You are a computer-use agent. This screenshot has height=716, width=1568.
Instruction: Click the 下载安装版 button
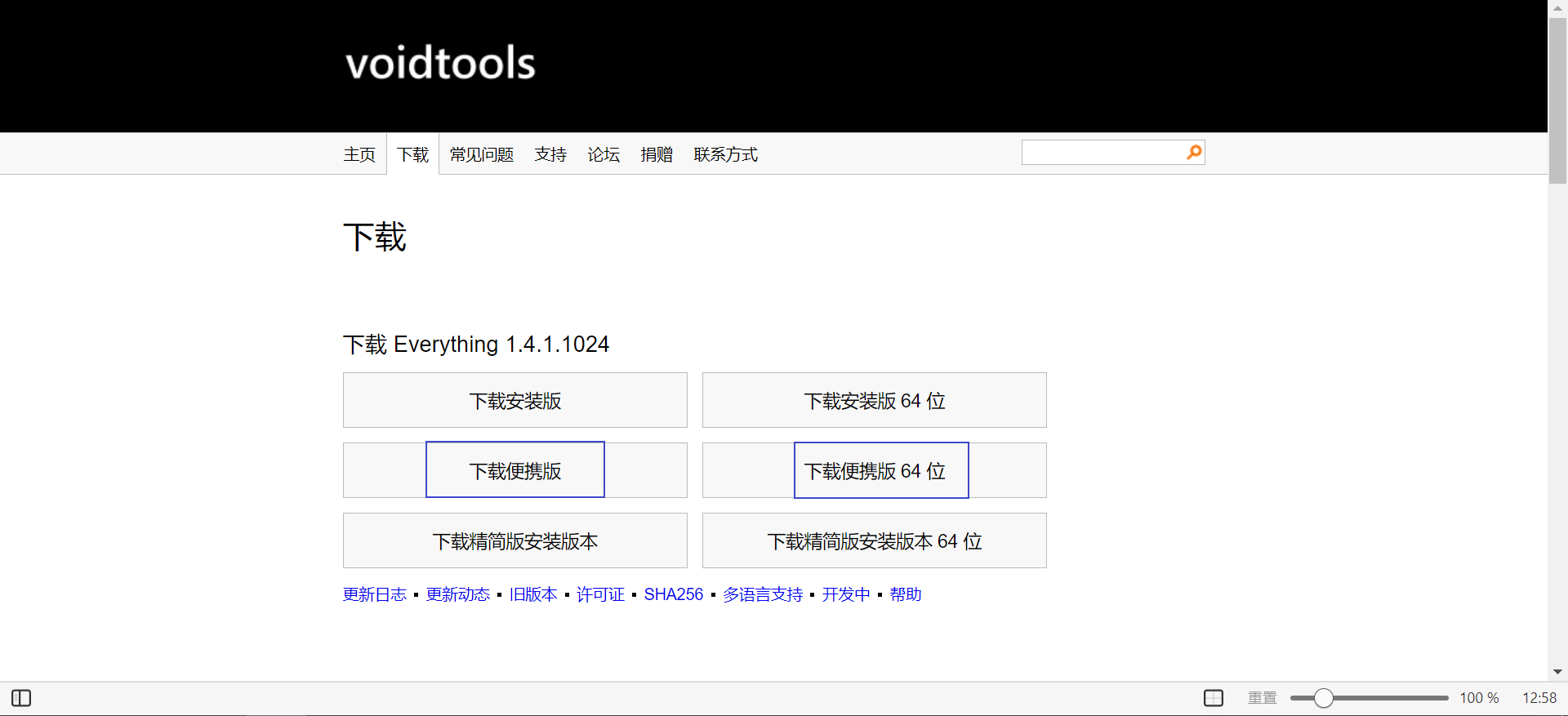[x=515, y=400]
